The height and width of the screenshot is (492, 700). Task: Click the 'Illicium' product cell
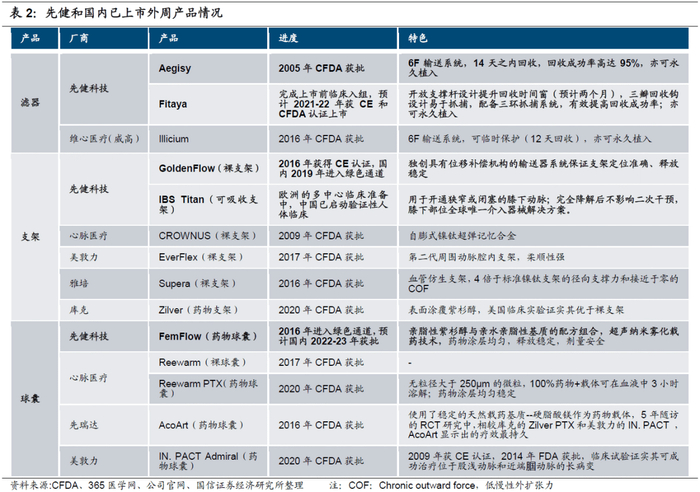[208, 139]
